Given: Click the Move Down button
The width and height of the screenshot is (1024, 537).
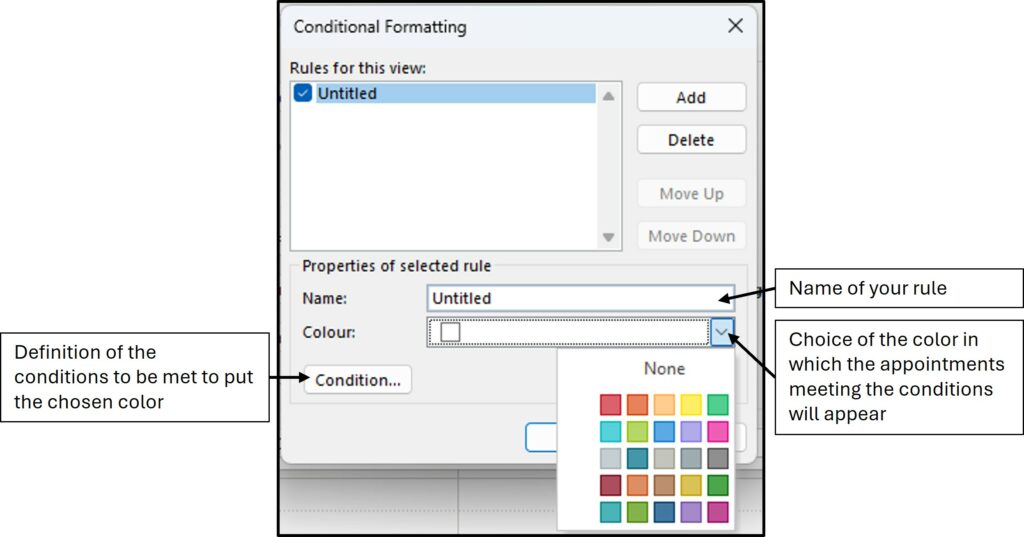Looking at the screenshot, I should pos(691,236).
